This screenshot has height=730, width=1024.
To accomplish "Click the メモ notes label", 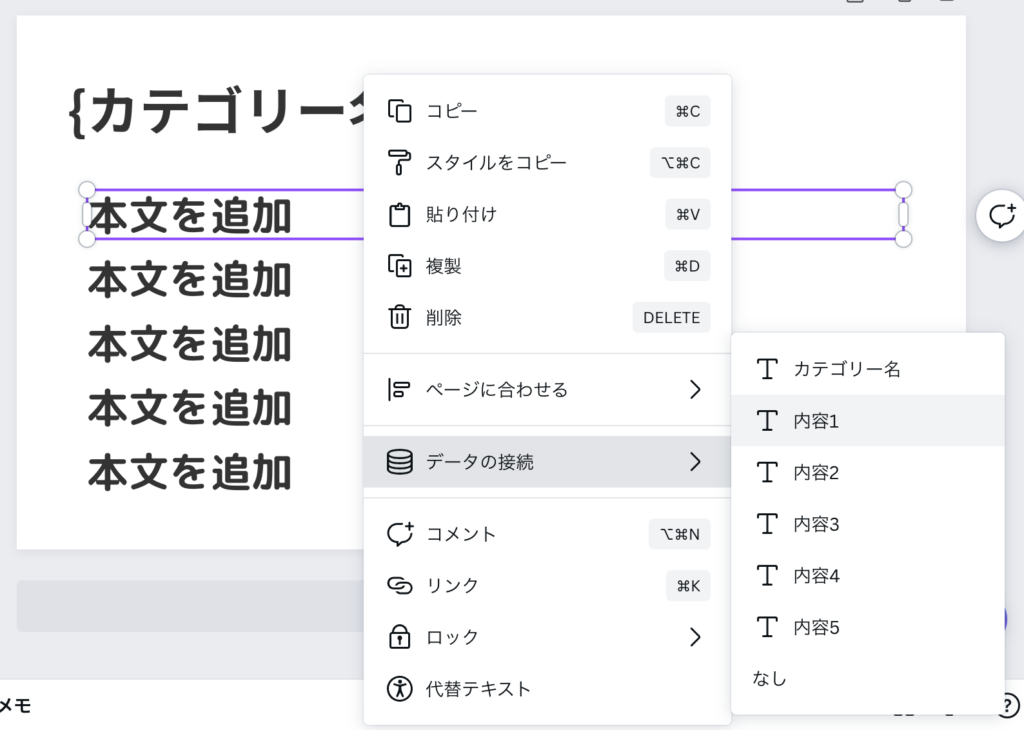I will tap(15, 706).
